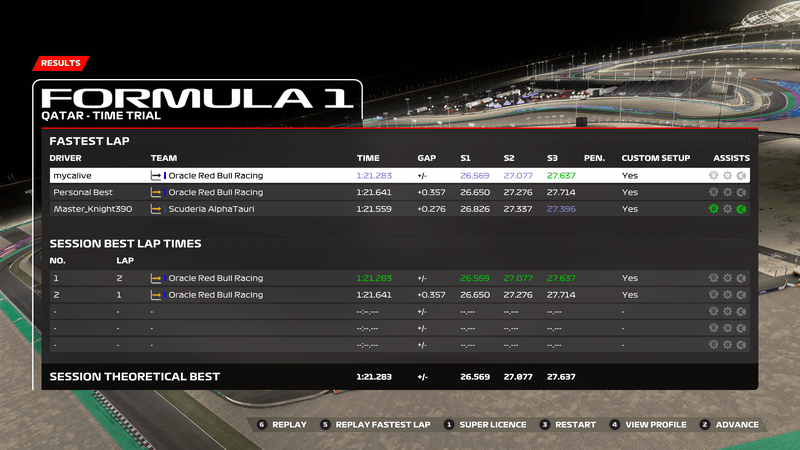Click the GAP column header
The height and width of the screenshot is (450, 800).
click(427, 158)
